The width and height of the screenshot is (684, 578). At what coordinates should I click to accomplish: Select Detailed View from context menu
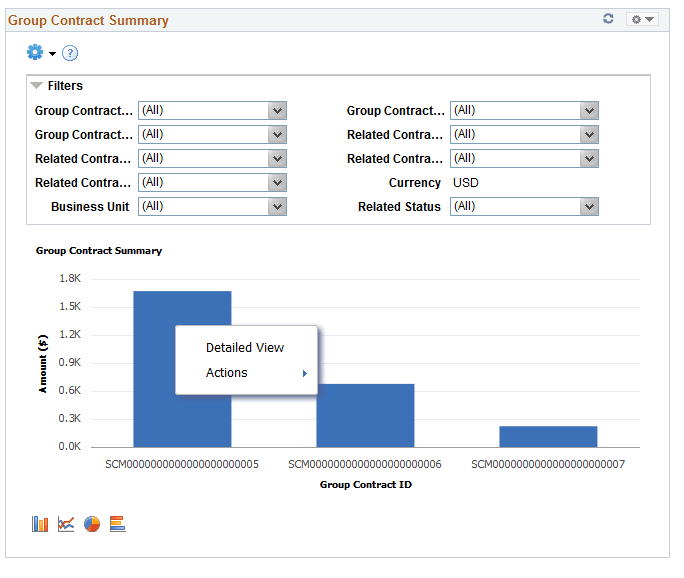click(x=245, y=348)
